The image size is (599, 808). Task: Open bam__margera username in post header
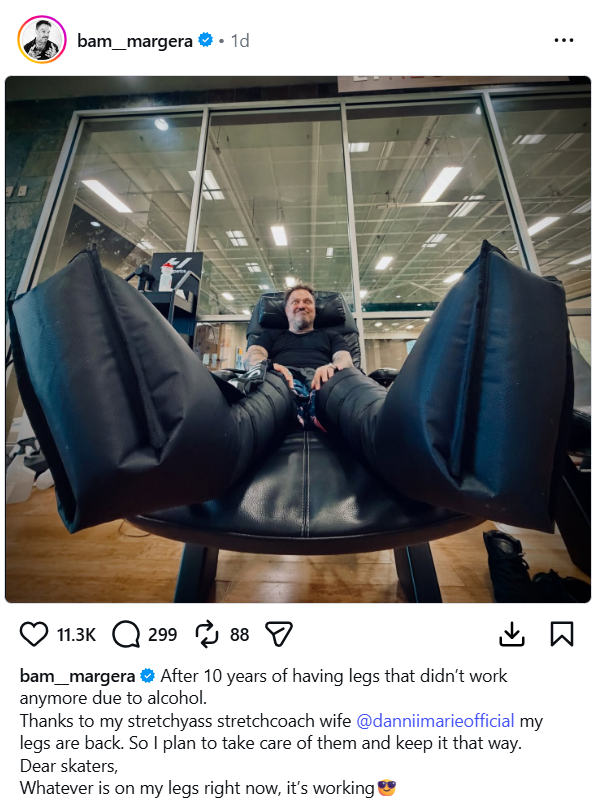pos(135,41)
